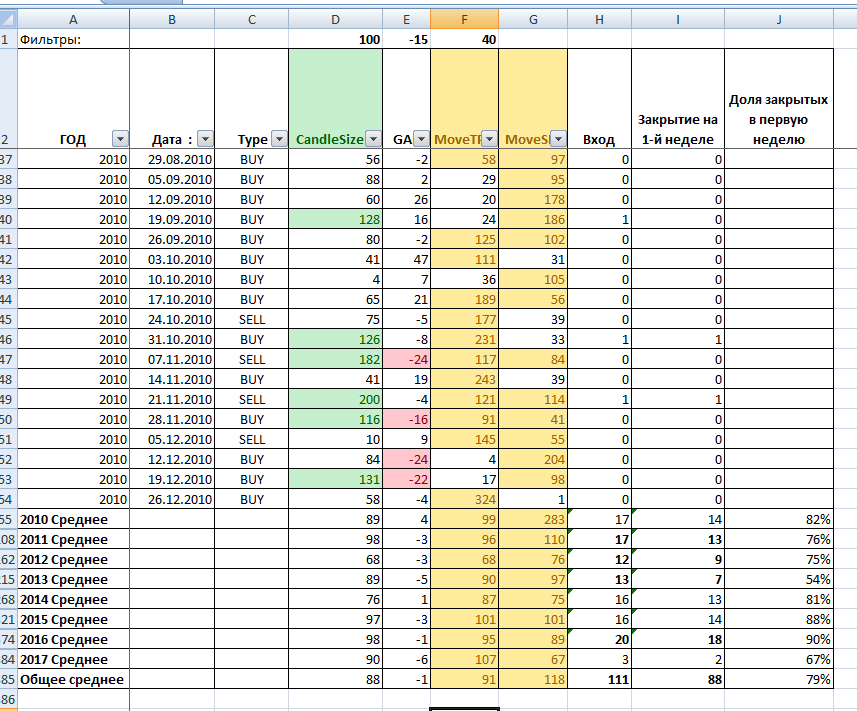This screenshot has width=857, height=711.
Task: Select date cell 07.11.2010
Action: tap(172, 360)
